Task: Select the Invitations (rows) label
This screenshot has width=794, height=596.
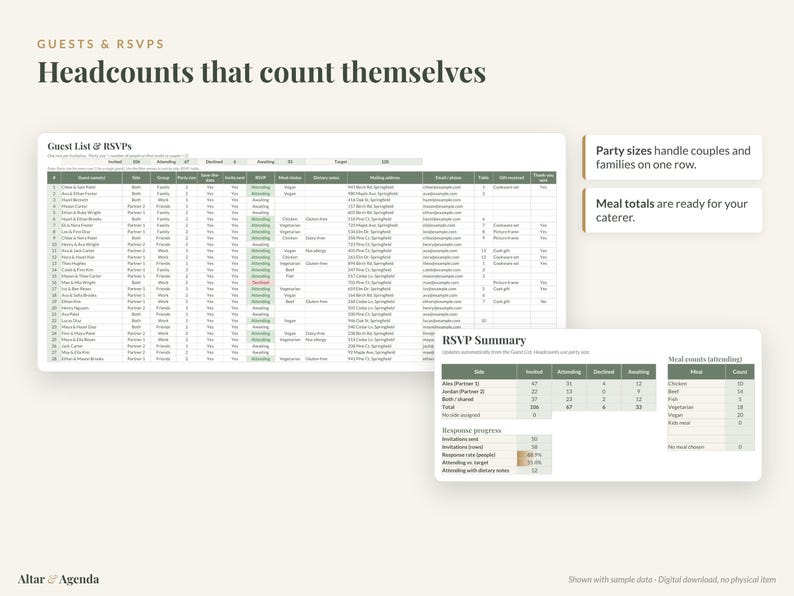Action: tap(462, 447)
